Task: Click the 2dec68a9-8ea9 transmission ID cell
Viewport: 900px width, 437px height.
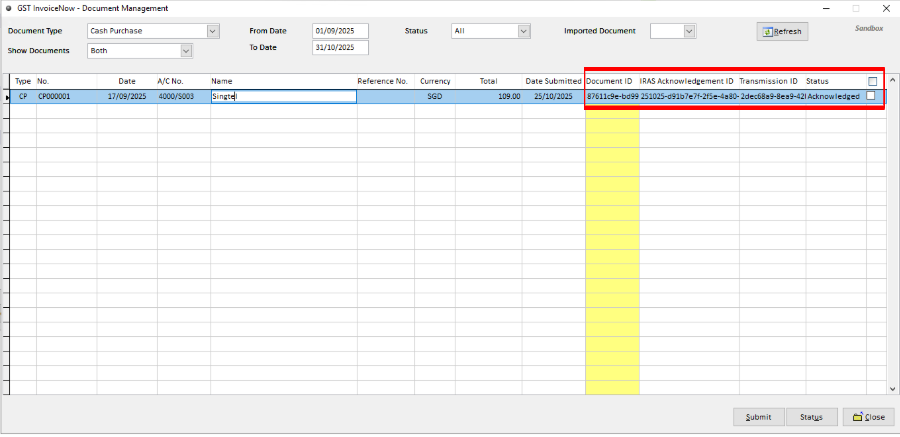Action: click(x=772, y=96)
